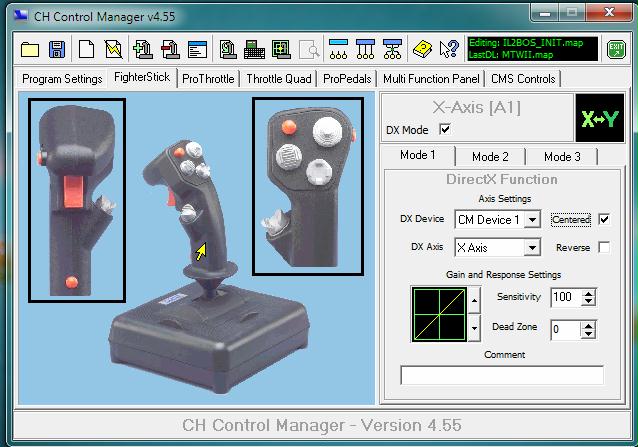Screen dimensions: 638x447
Task: Select the middle mode icon with blue bar
Action: point(365,49)
